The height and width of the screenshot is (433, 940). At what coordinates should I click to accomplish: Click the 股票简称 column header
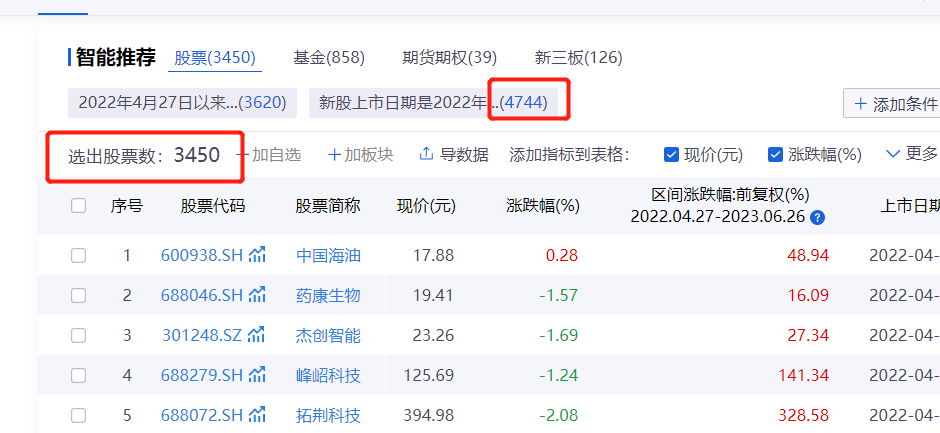click(328, 206)
